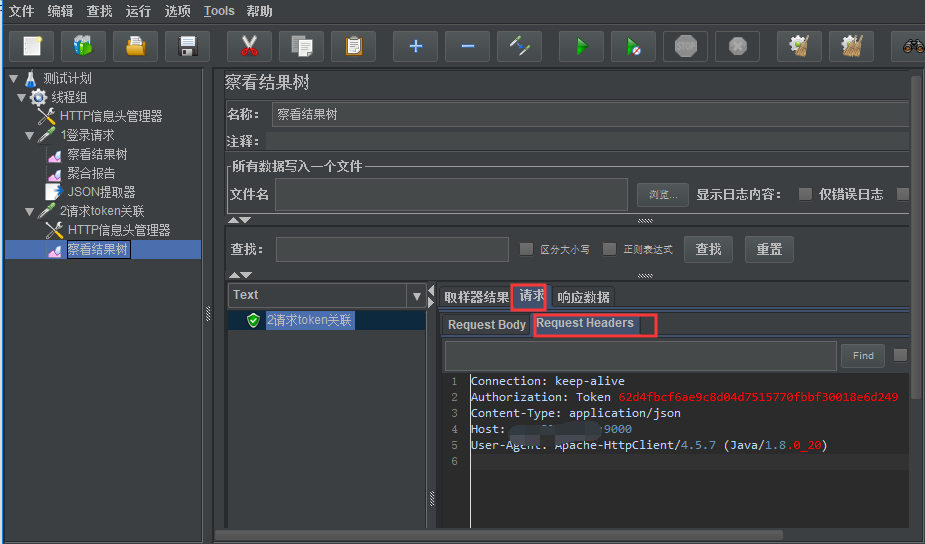Image resolution: width=925 pixels, height=544 pixels.
Task: Select the 测试计划 test plan node
Action: [67, 78]
